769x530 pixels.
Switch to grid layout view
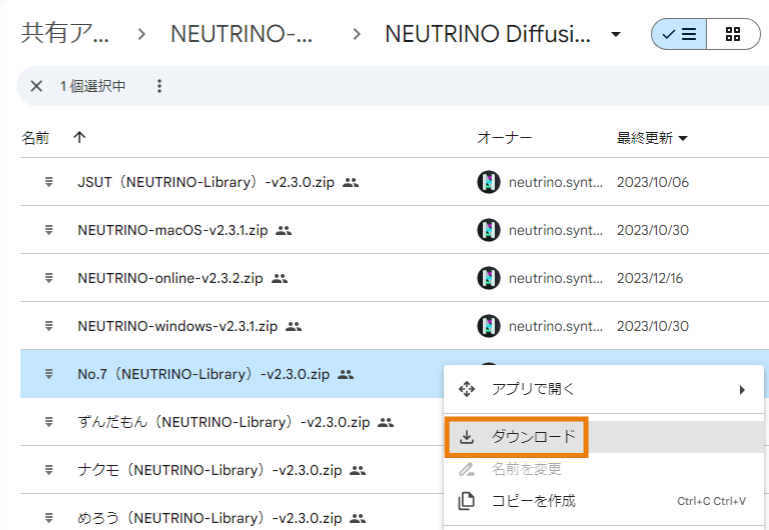[x=733, y=34]
